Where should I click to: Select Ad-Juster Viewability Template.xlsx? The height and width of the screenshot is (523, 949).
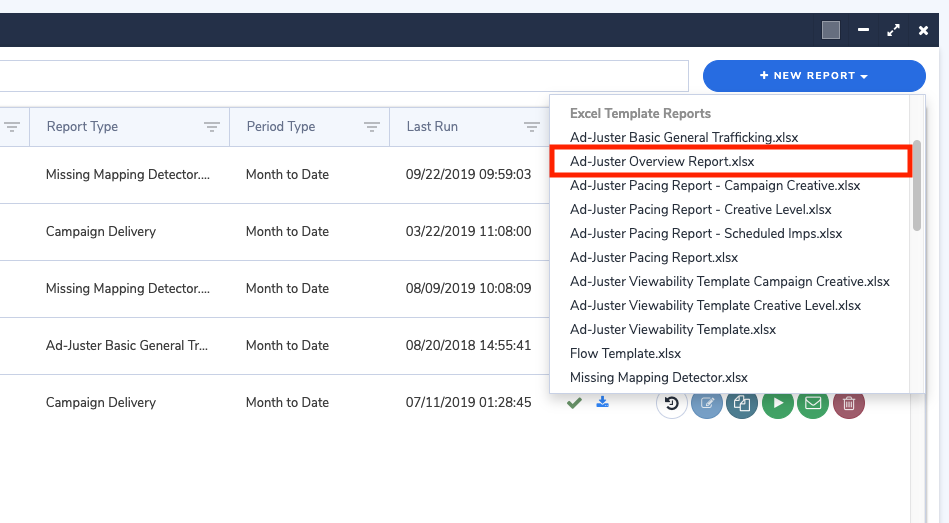tap(672, 329)
